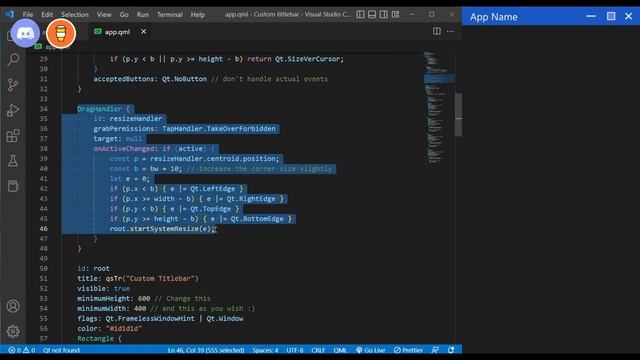The image size is (640, 360).
Task: Open the Edit menu
Action: (47, 14)
